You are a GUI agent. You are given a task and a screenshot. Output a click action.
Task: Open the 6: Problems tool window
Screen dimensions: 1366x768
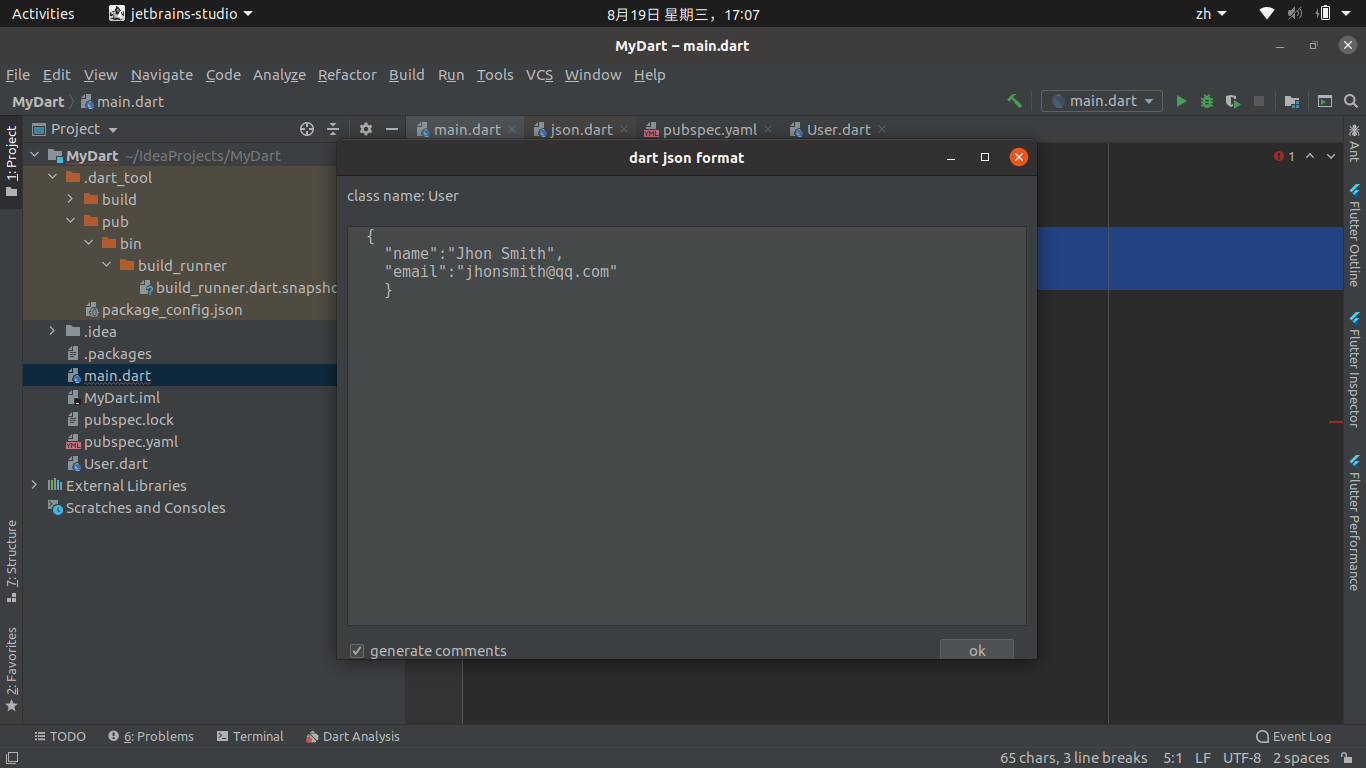tap(151, 737)
